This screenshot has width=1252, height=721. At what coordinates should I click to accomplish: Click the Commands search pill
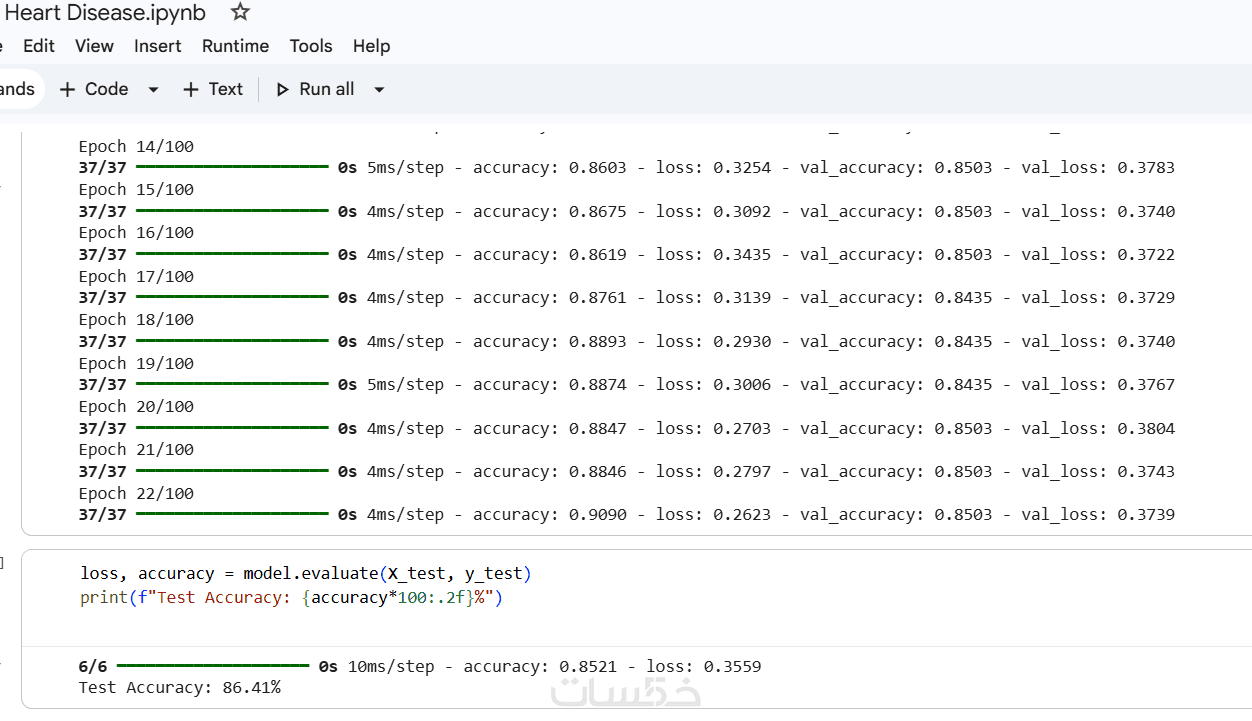pos(17,89)
